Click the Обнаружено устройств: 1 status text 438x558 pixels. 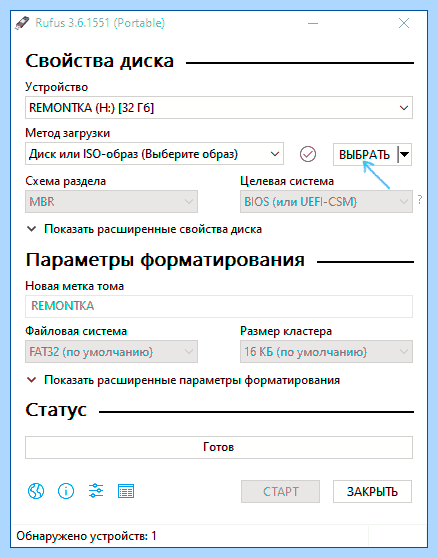[86, 536]
